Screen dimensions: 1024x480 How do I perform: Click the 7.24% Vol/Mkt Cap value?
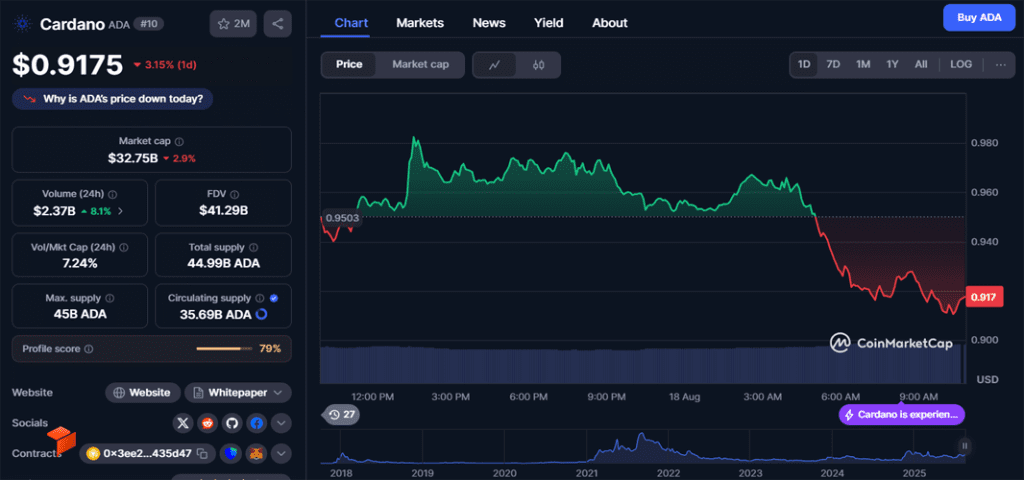tap(81, 263)
